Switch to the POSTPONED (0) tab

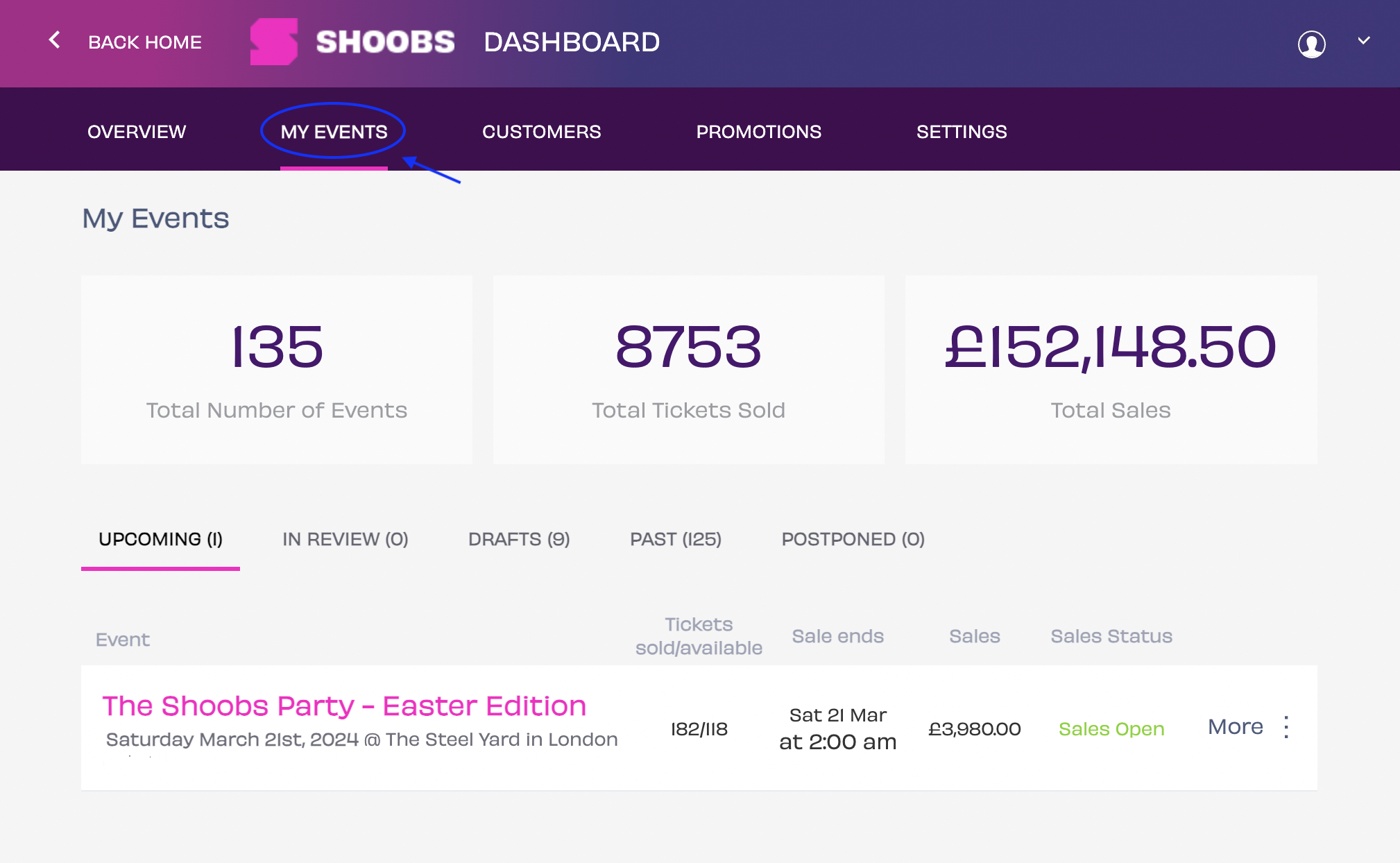point(853,539)
